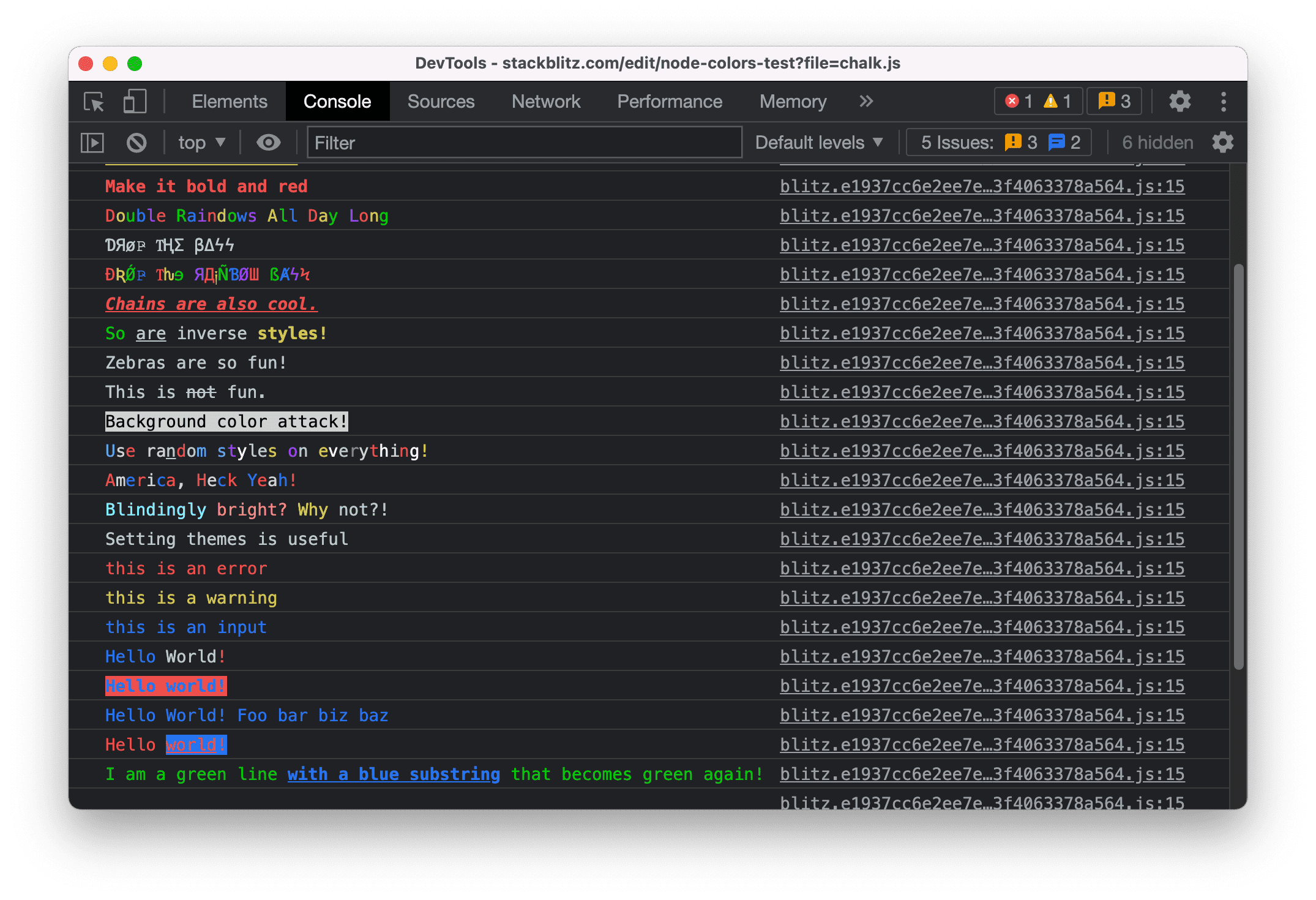Screen dimensions: 1316x900
Task: Expand the top frame context dropdown
Action: point(200,141)
